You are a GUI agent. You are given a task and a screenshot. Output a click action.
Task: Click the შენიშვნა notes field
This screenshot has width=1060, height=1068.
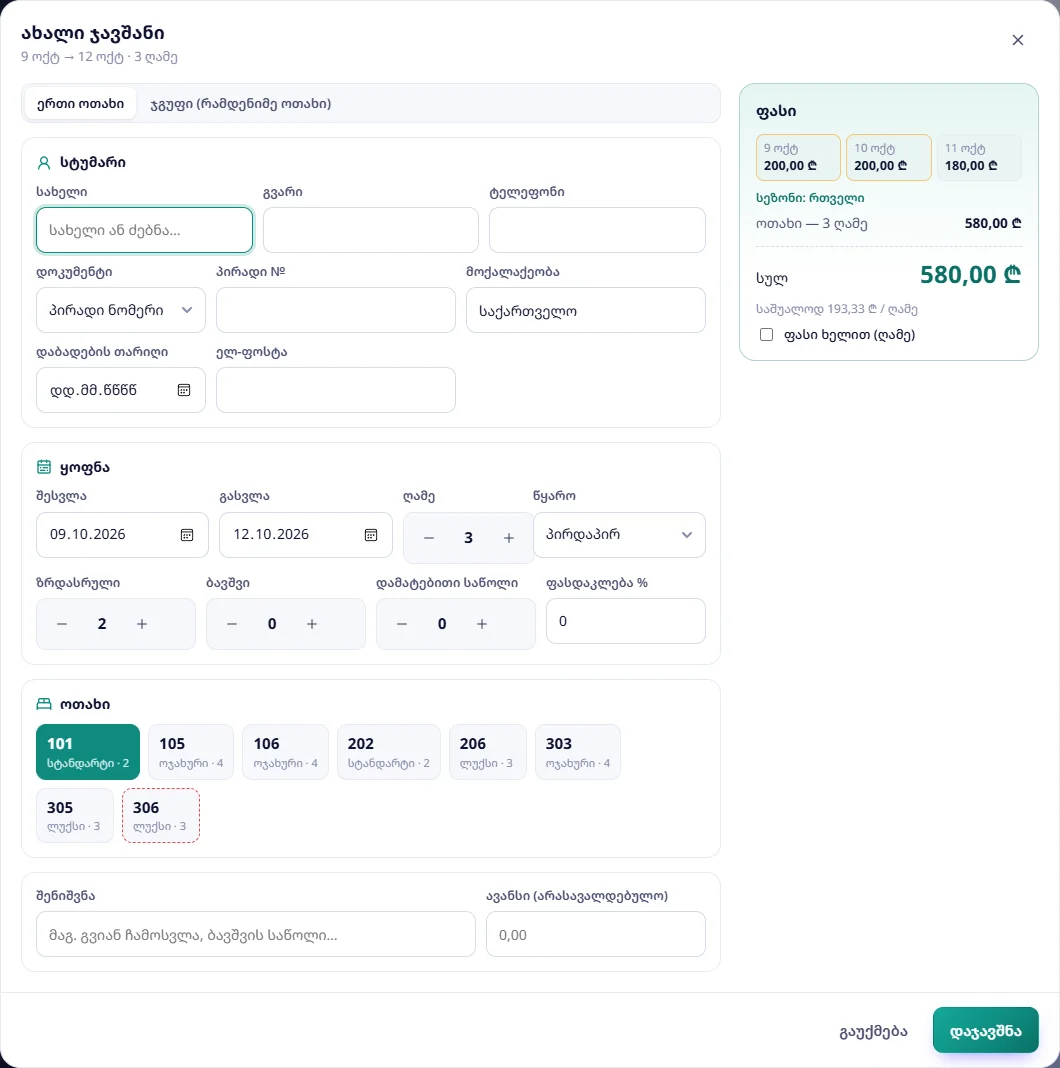click(255, 934)
